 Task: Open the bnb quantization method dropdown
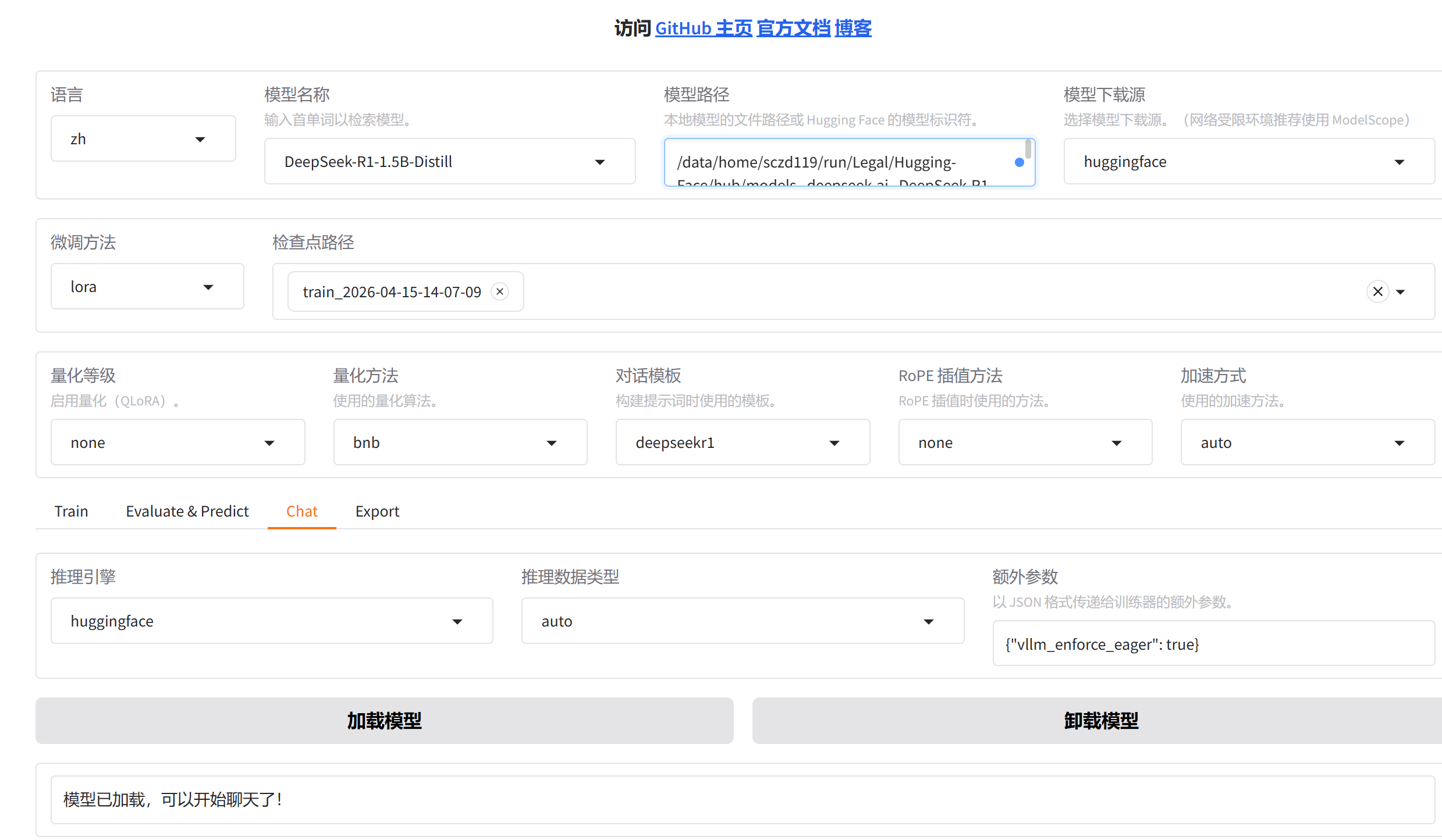click(460, 443)
